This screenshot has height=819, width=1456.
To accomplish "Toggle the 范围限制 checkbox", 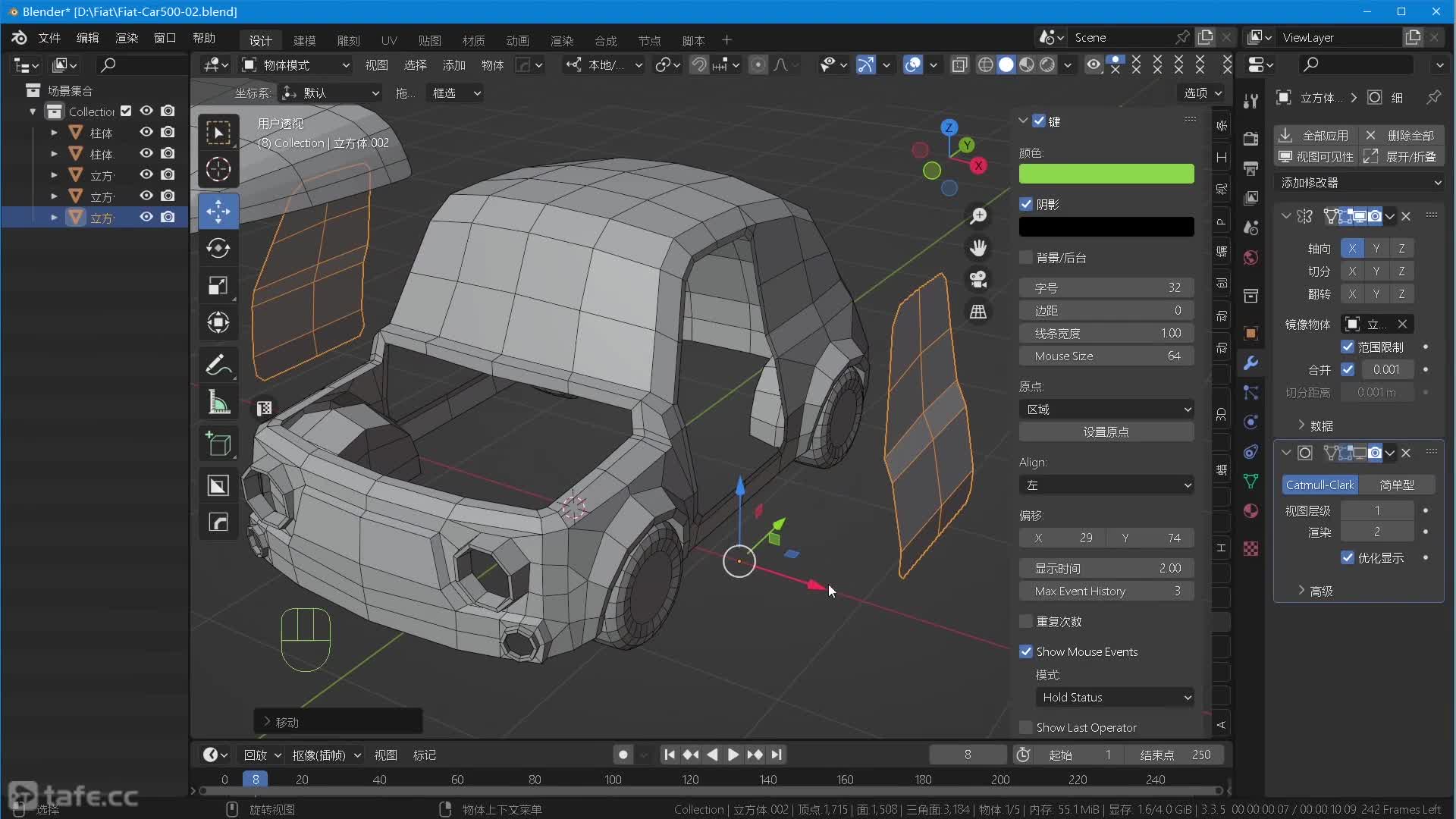I will 1348,347.
